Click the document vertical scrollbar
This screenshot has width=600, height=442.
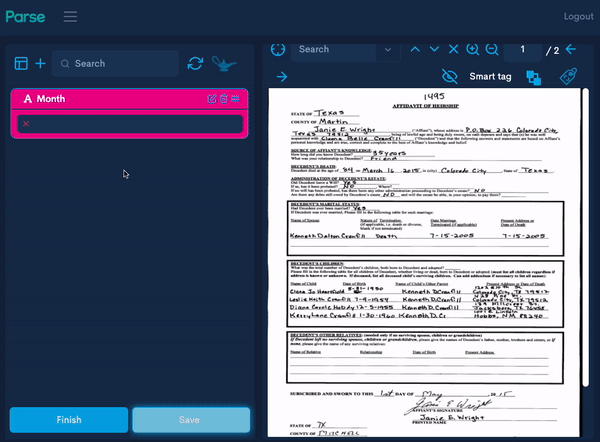pyautogui.click(x=585, y=237)
